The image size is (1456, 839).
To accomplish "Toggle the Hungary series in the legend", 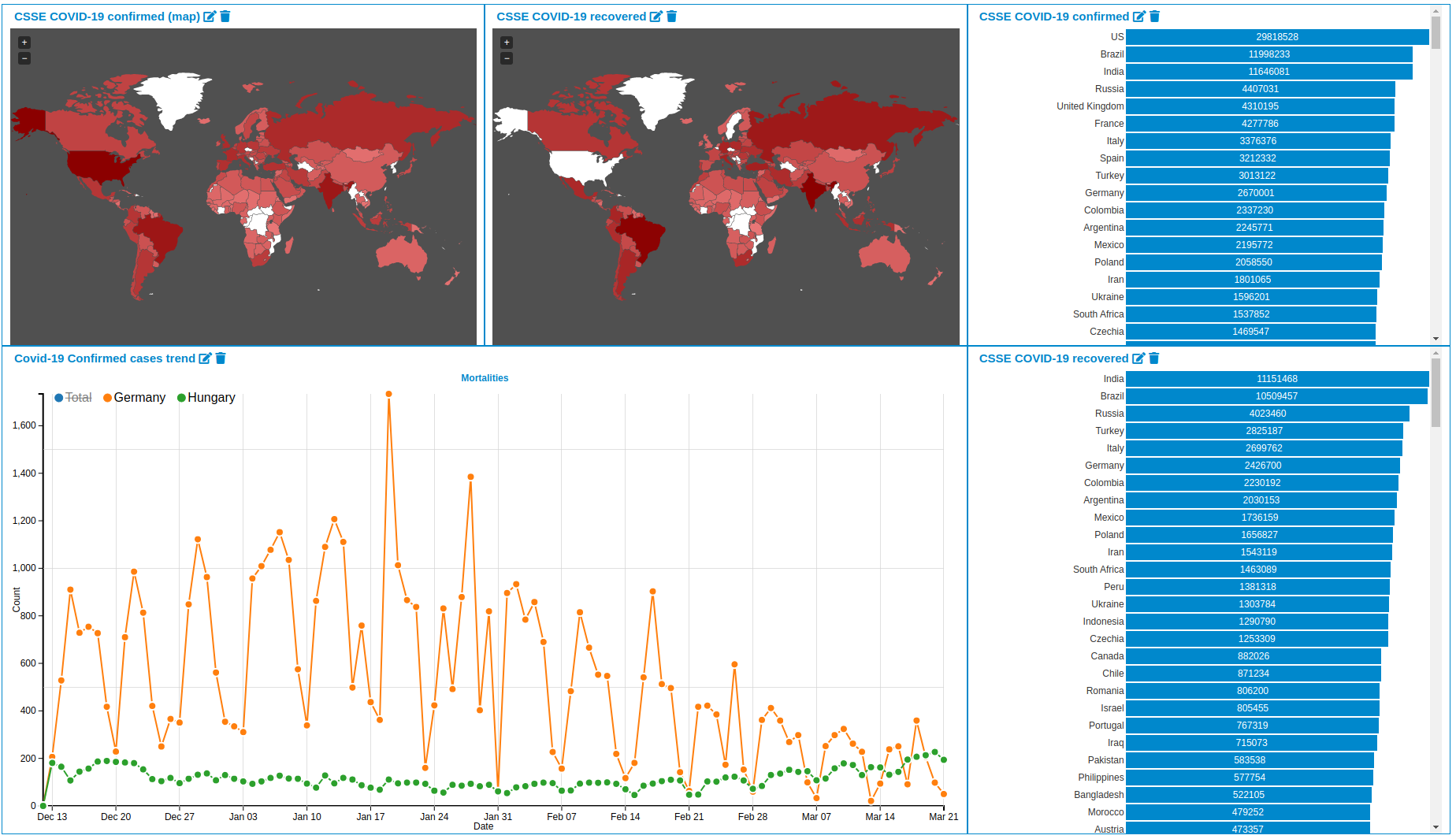I will [x=206, y=398].
